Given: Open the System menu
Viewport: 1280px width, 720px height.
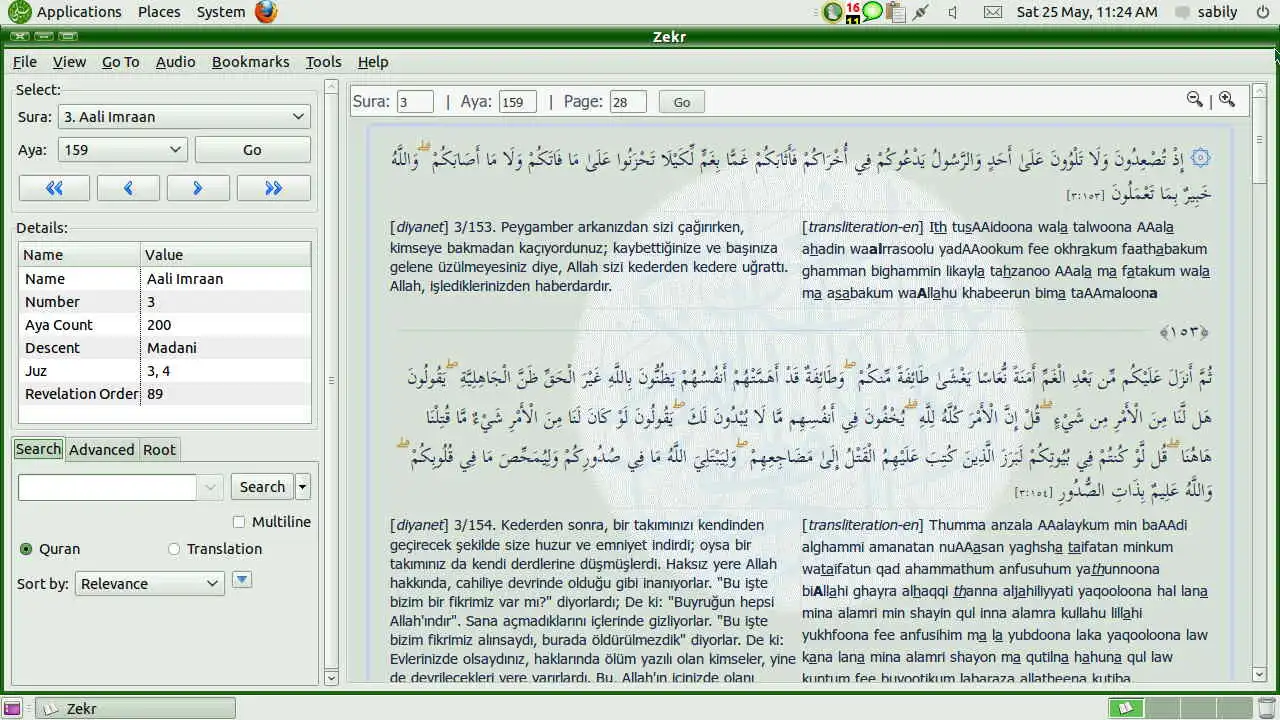Looking at the screenshot, I should (221, 12).
